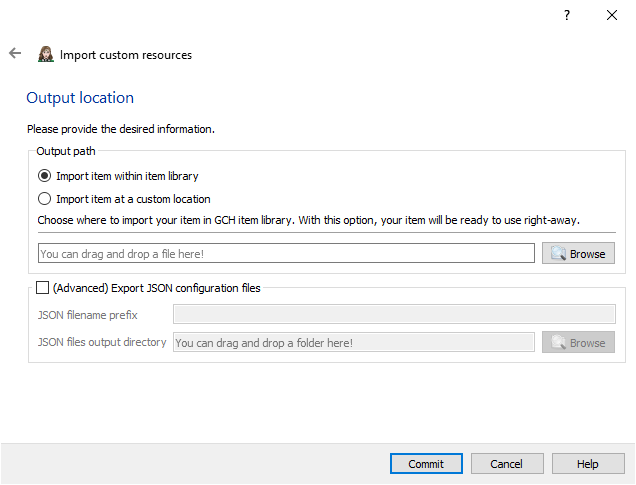Click the 'JSON files output directory' label
This screenshot has width=636, height=485.
(x=102, y=342)
